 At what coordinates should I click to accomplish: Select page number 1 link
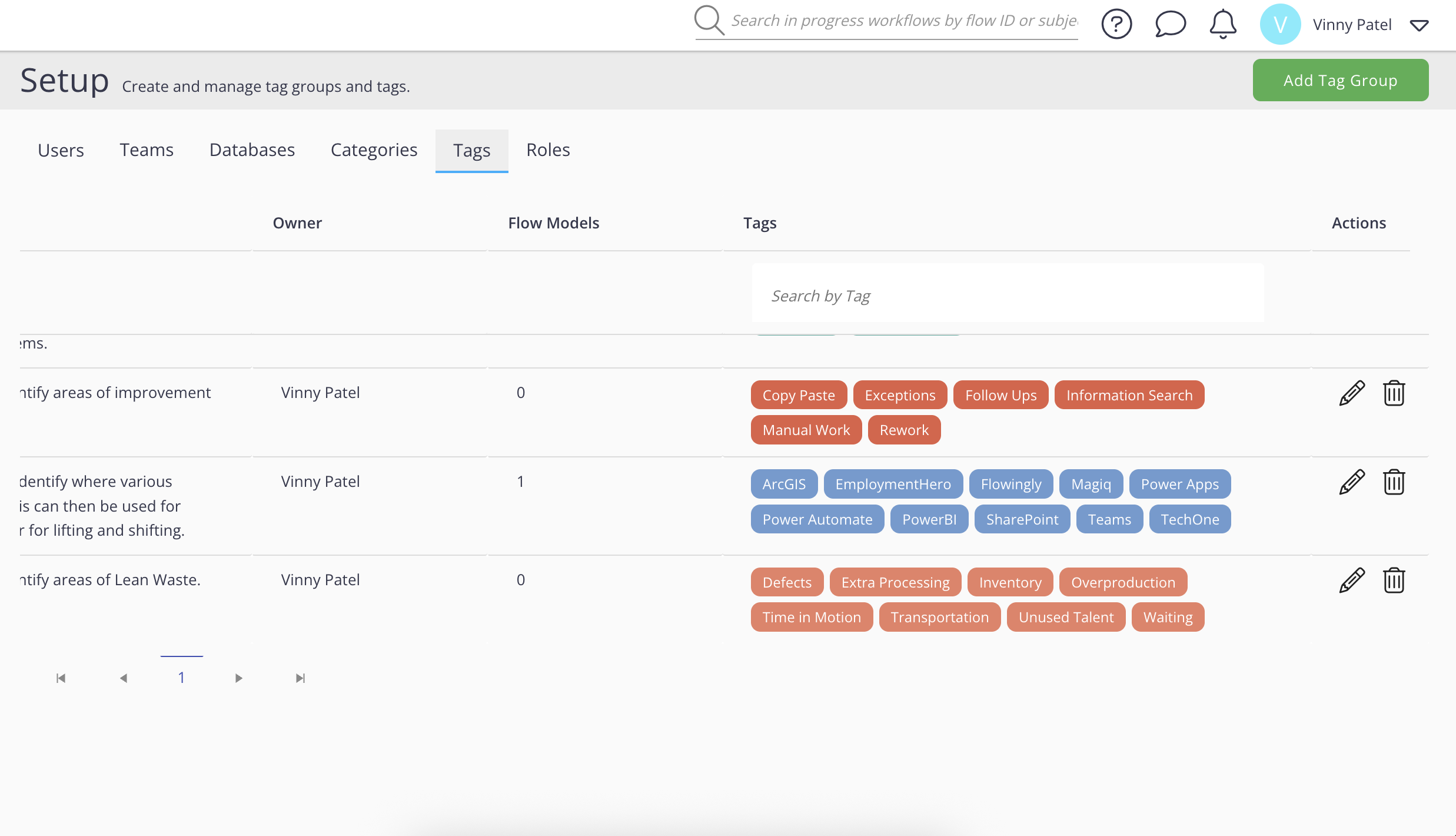(181, 678)
